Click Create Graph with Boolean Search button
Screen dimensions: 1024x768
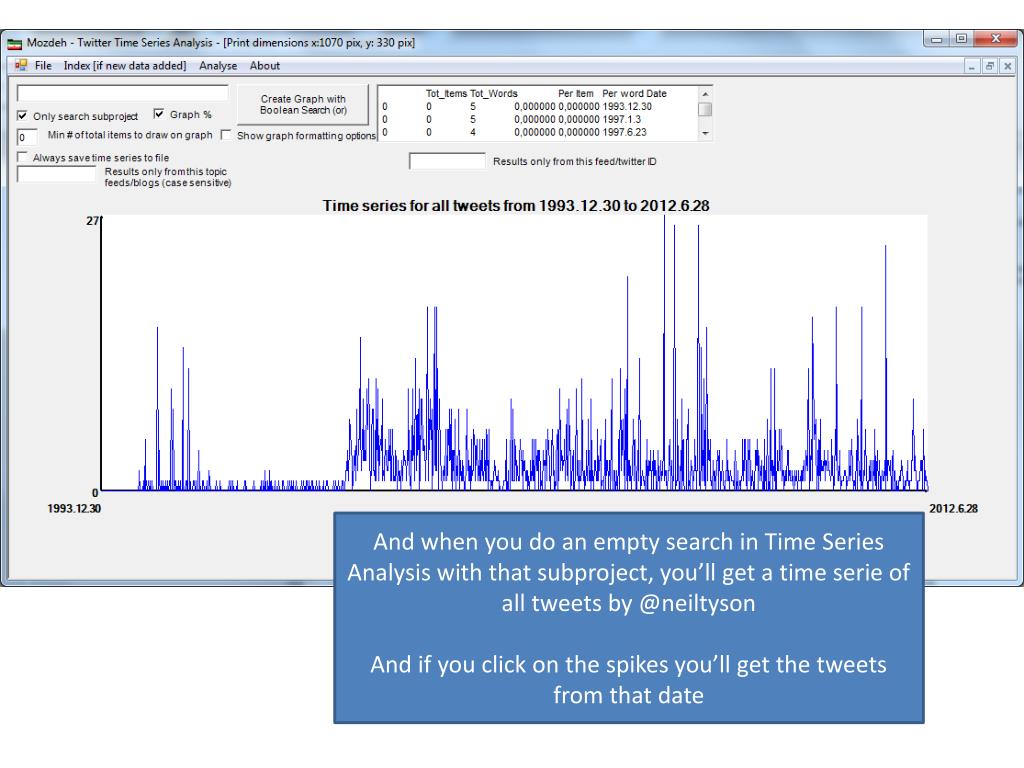[303, 104]
